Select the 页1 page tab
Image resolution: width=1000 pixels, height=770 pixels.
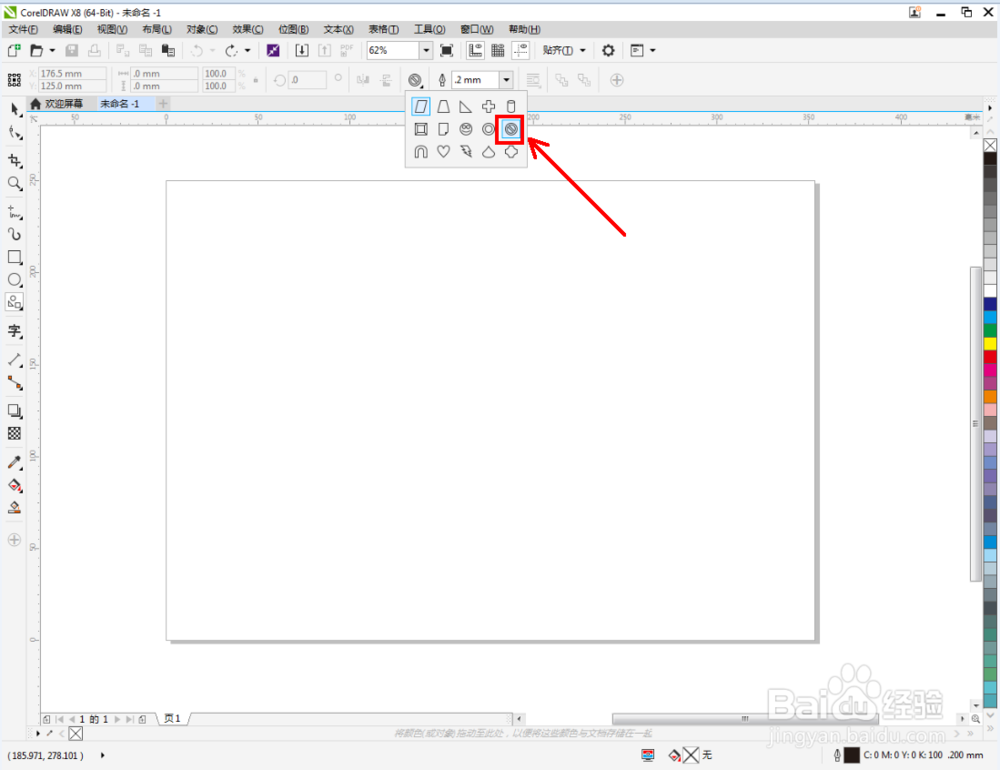[172, 719]
